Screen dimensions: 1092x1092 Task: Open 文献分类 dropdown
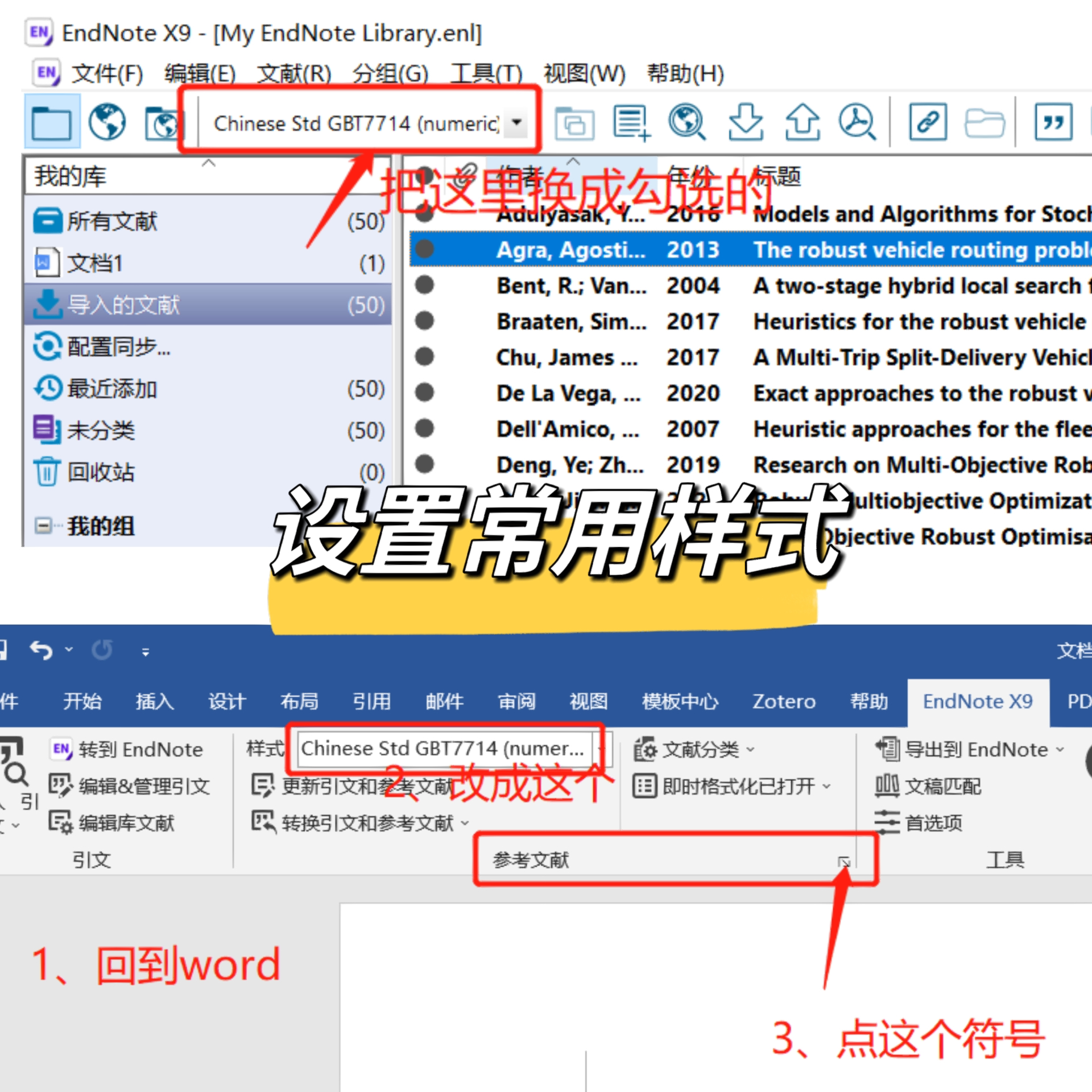pyautogui.click(x=694, y=750)
